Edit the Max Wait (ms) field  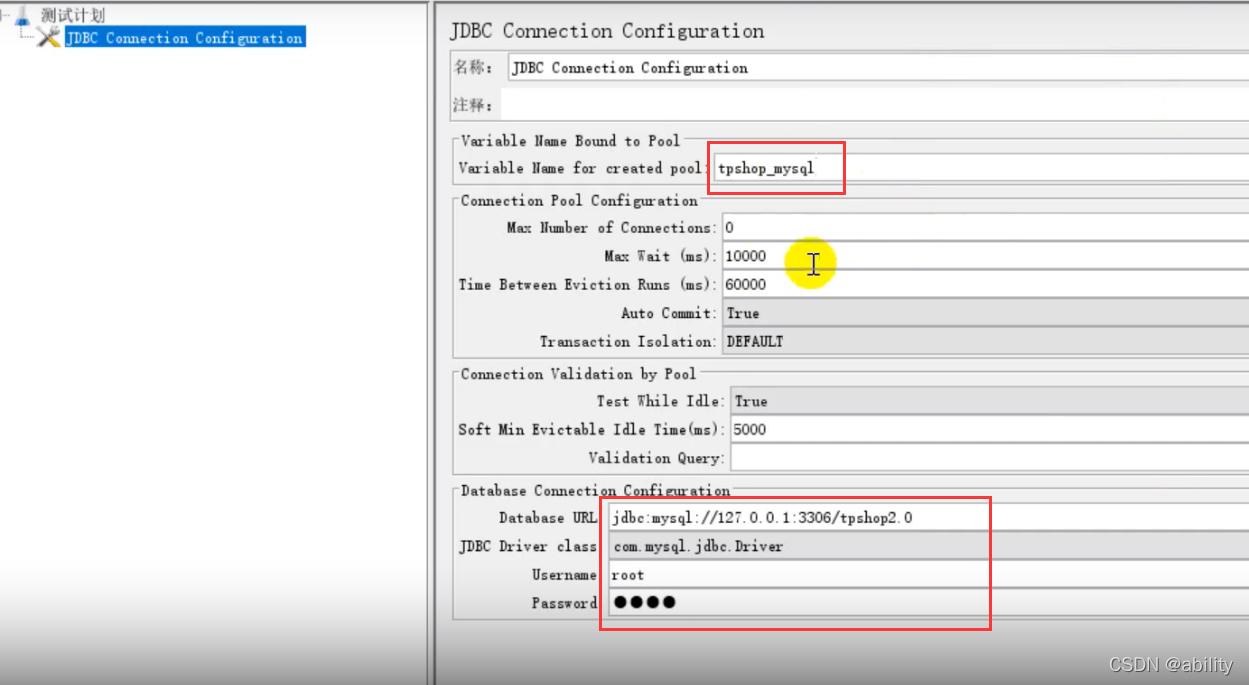985,256
